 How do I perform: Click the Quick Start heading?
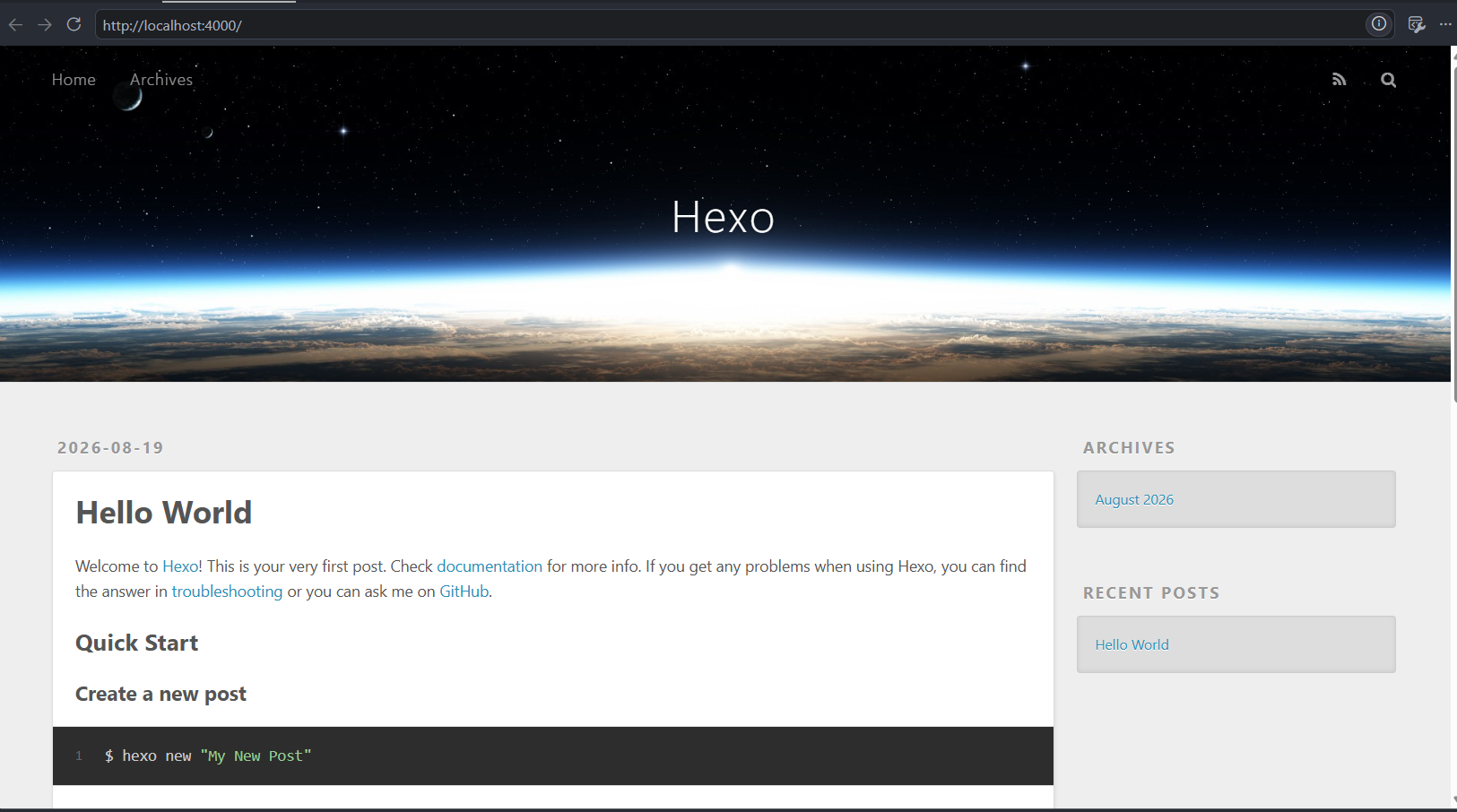tap(137, 644)
